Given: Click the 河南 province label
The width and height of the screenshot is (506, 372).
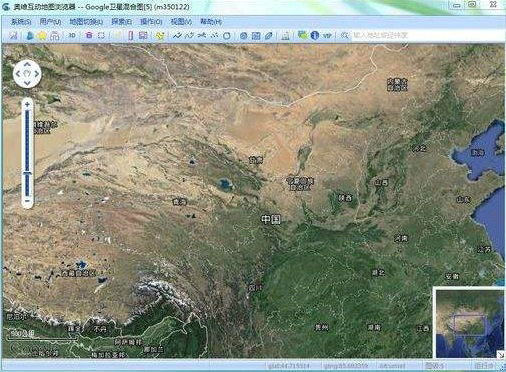Looking at the screenshot, I should click(x=401, y=238).
